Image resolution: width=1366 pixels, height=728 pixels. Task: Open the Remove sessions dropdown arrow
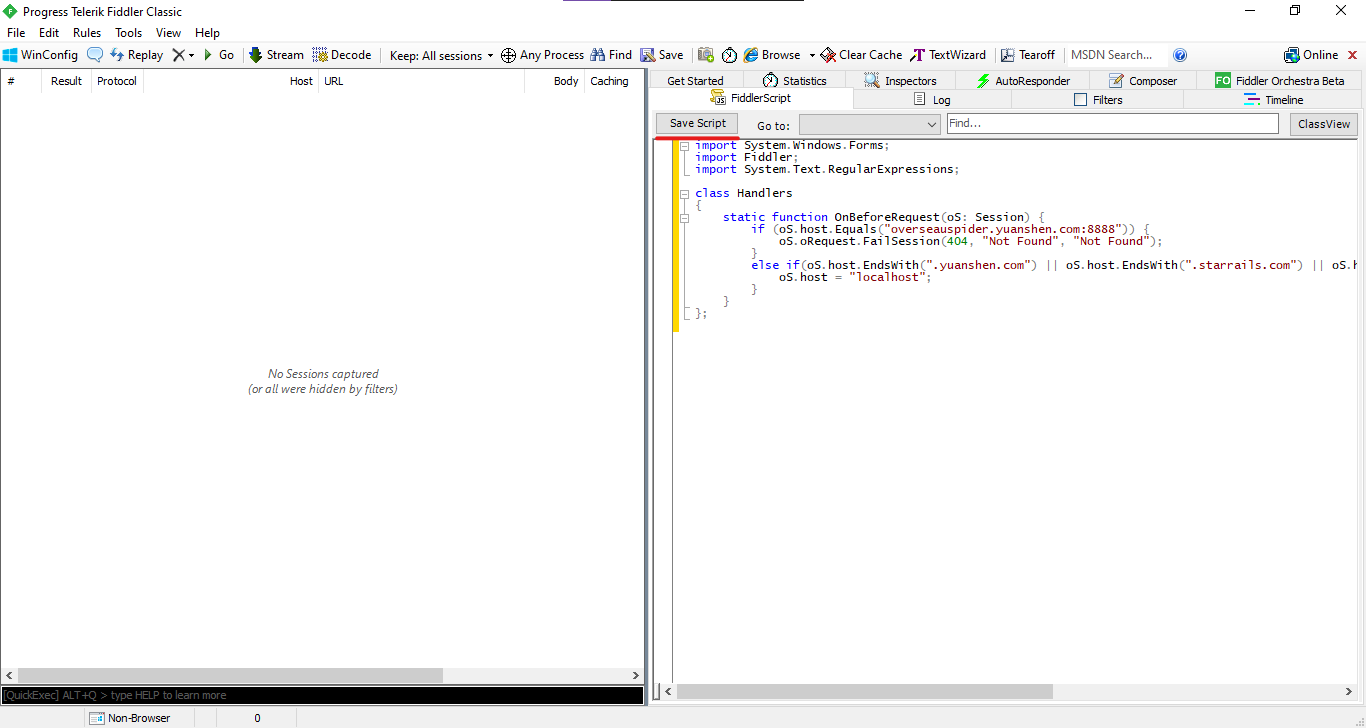click(x=191, y=56)
